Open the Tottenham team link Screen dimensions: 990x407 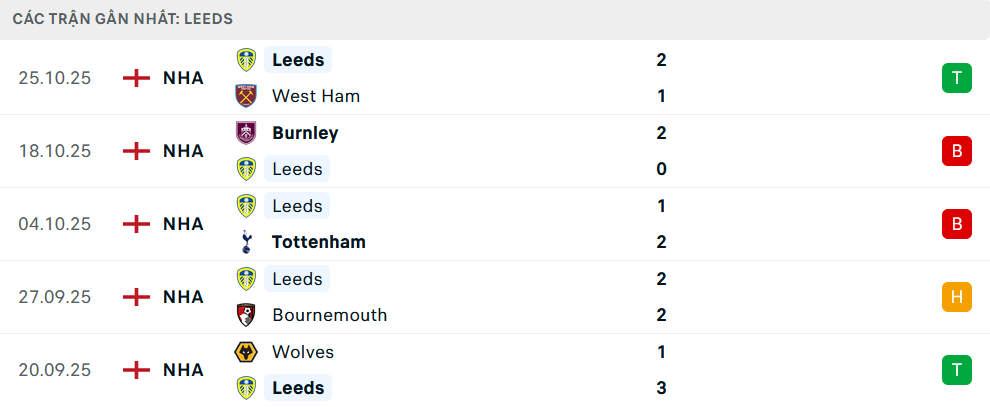pos(318,242)
